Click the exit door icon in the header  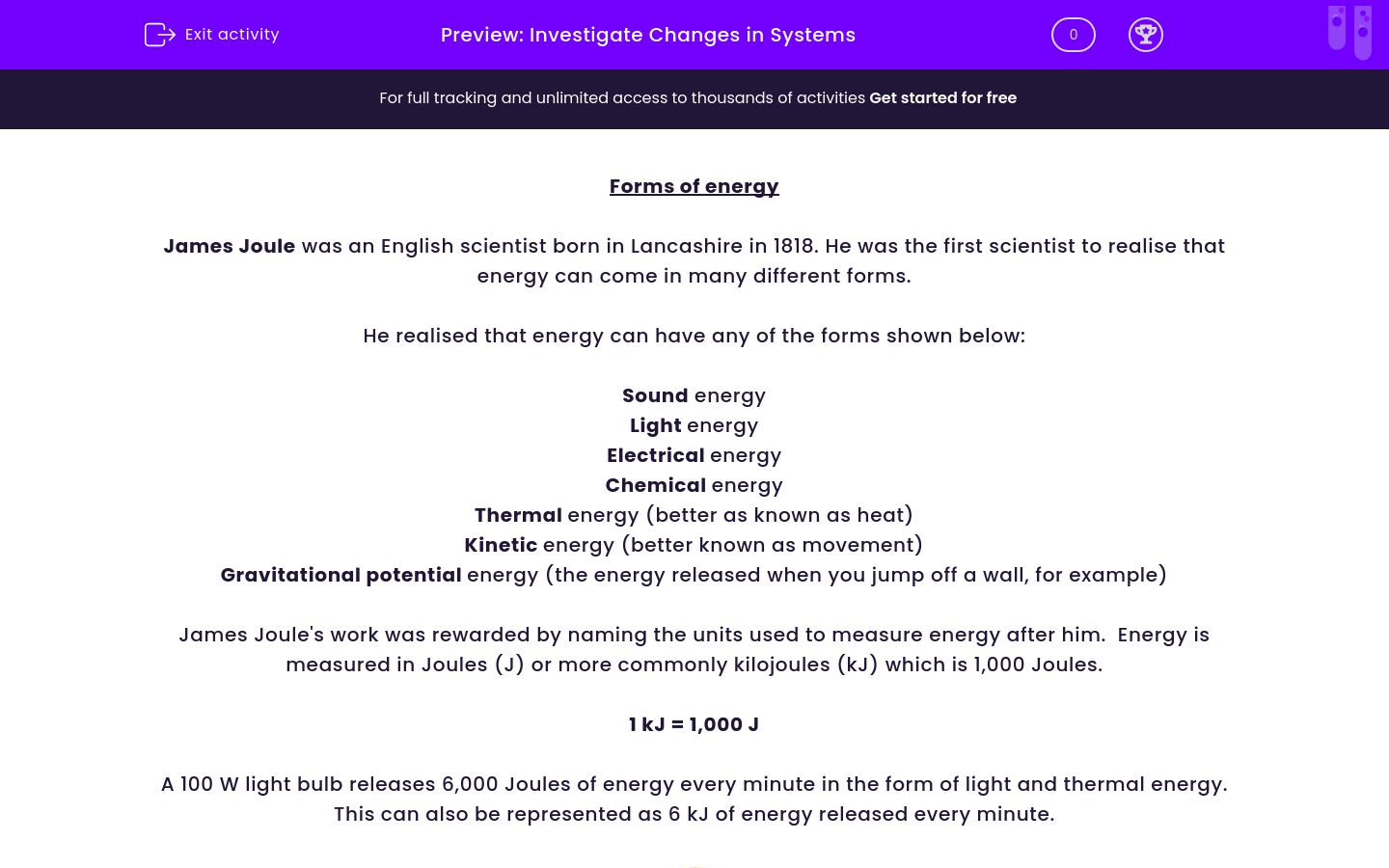tap(160, 34)
